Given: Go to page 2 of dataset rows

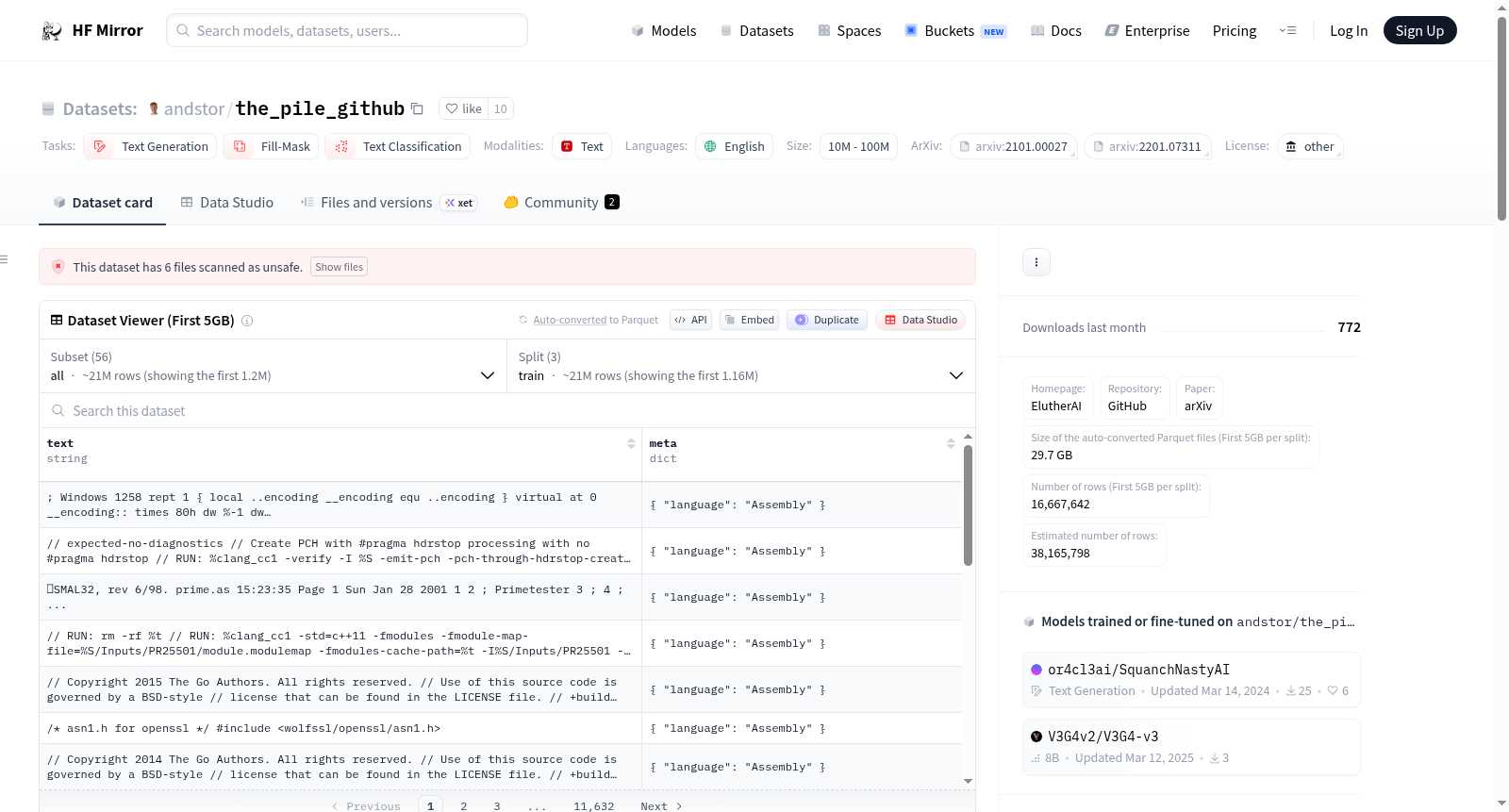Looking at the screenshot, I should pos(464,806).
